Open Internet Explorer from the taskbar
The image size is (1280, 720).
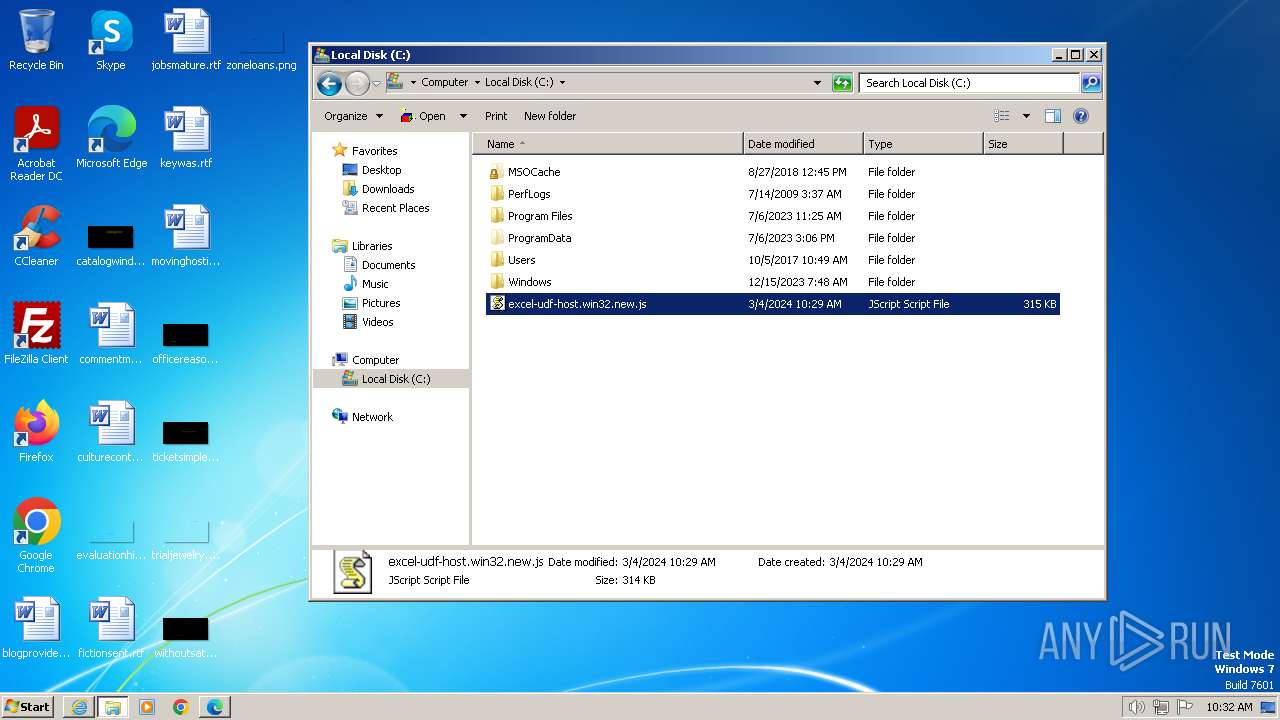(79, 707)
